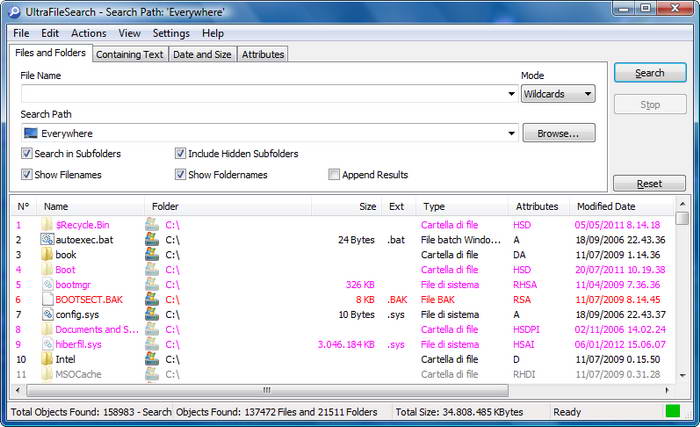Toggle Search in Subfolders checkbox
The image size is (700, 427).
pos(27,154)
